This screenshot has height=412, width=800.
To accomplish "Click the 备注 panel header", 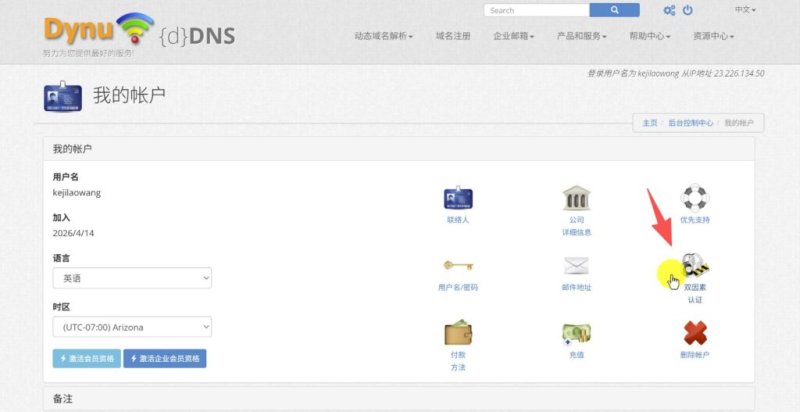I will [x=398, y=399].
